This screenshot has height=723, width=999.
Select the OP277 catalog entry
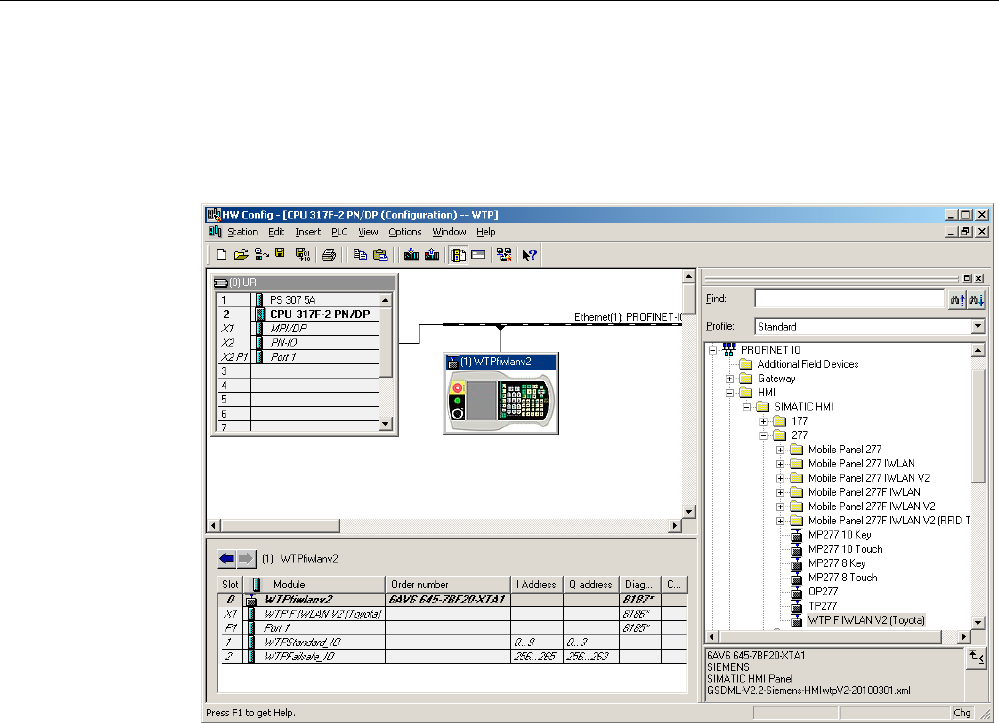(x=823, y=591)
